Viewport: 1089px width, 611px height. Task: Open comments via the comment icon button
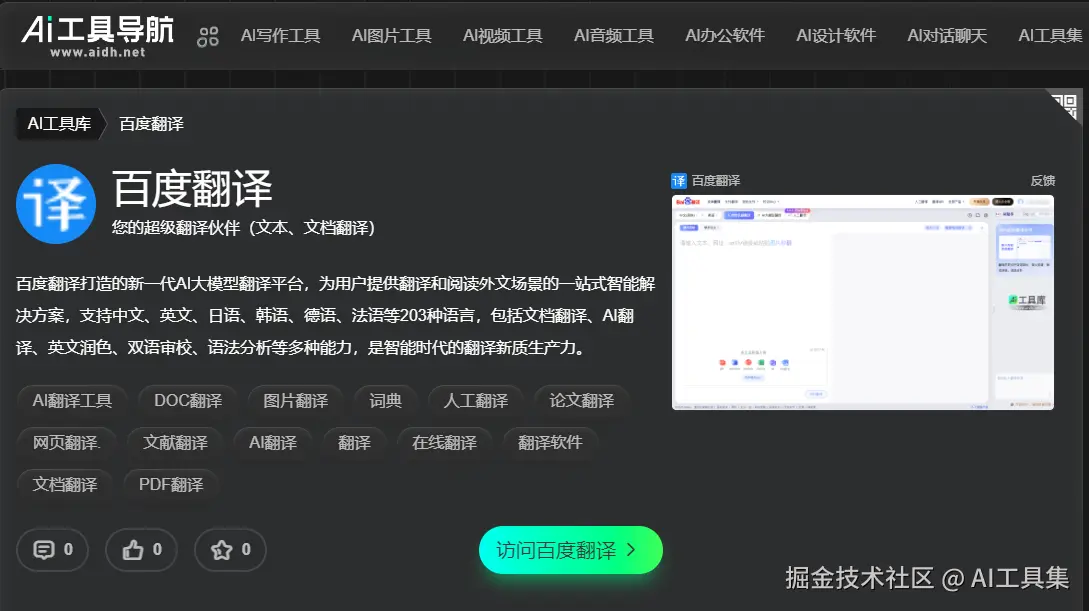[x=53, y=550]
